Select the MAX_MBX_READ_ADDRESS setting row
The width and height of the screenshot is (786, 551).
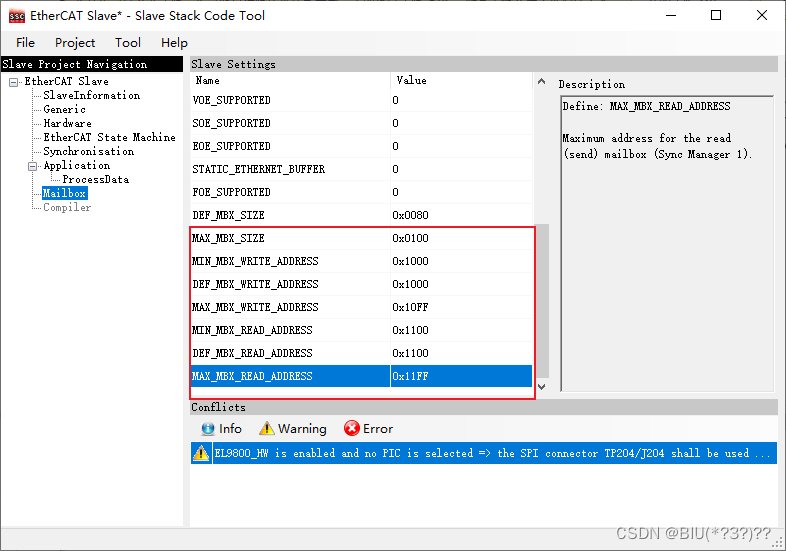point(361,377)
